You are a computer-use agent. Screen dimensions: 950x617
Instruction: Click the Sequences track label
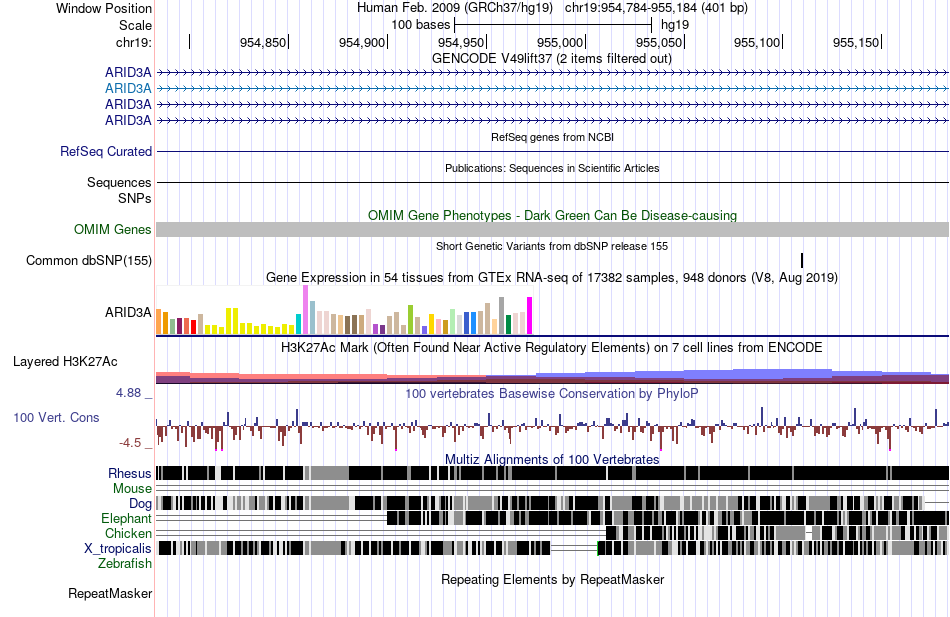pos(119,182)
